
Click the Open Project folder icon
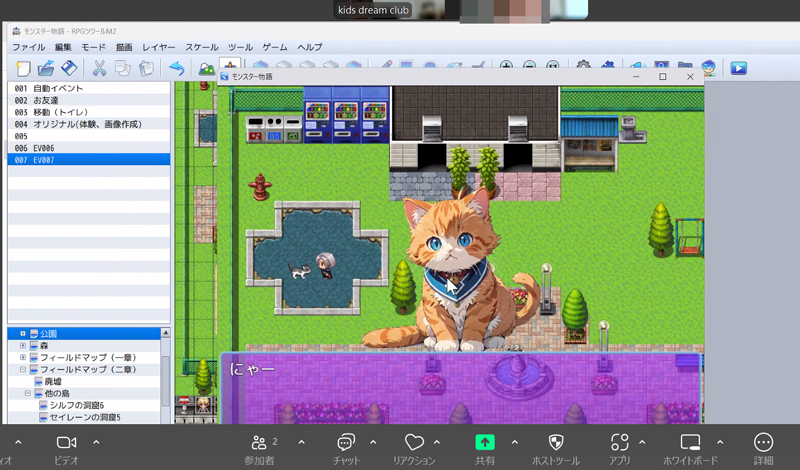(46, 68)
